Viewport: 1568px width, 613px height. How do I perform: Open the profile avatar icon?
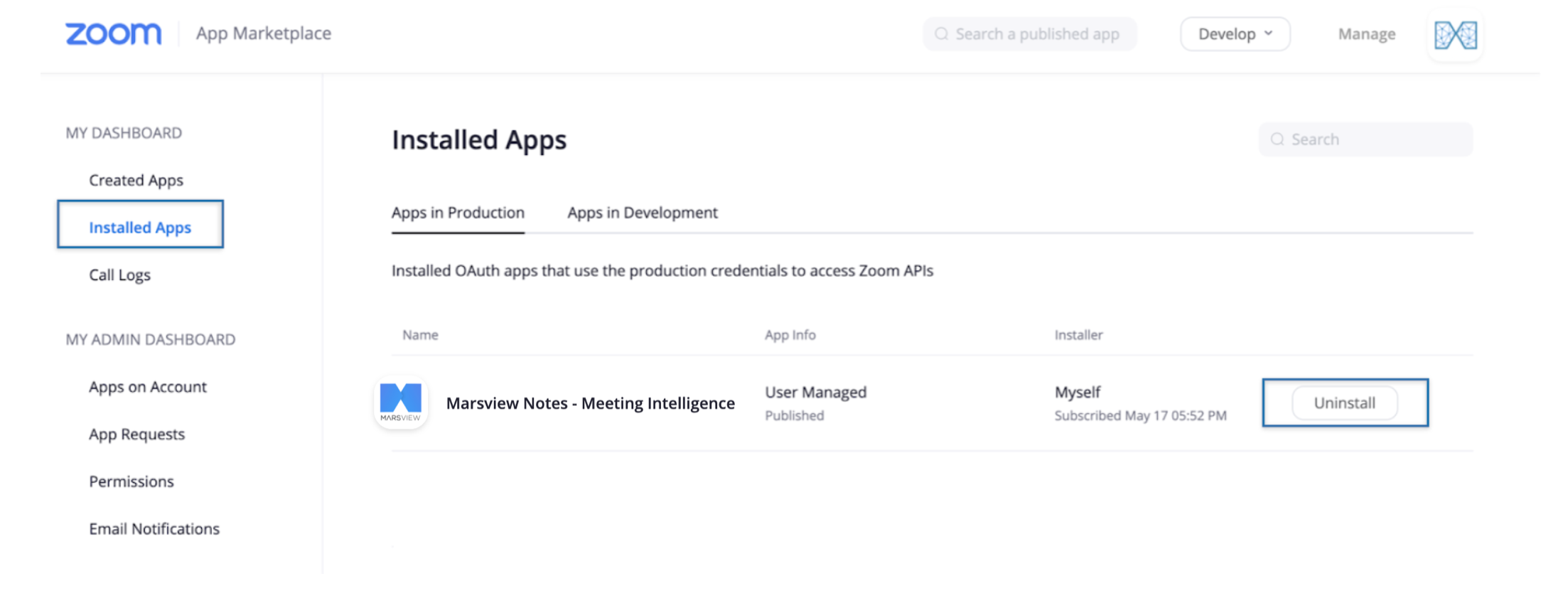click(1455, 35)
